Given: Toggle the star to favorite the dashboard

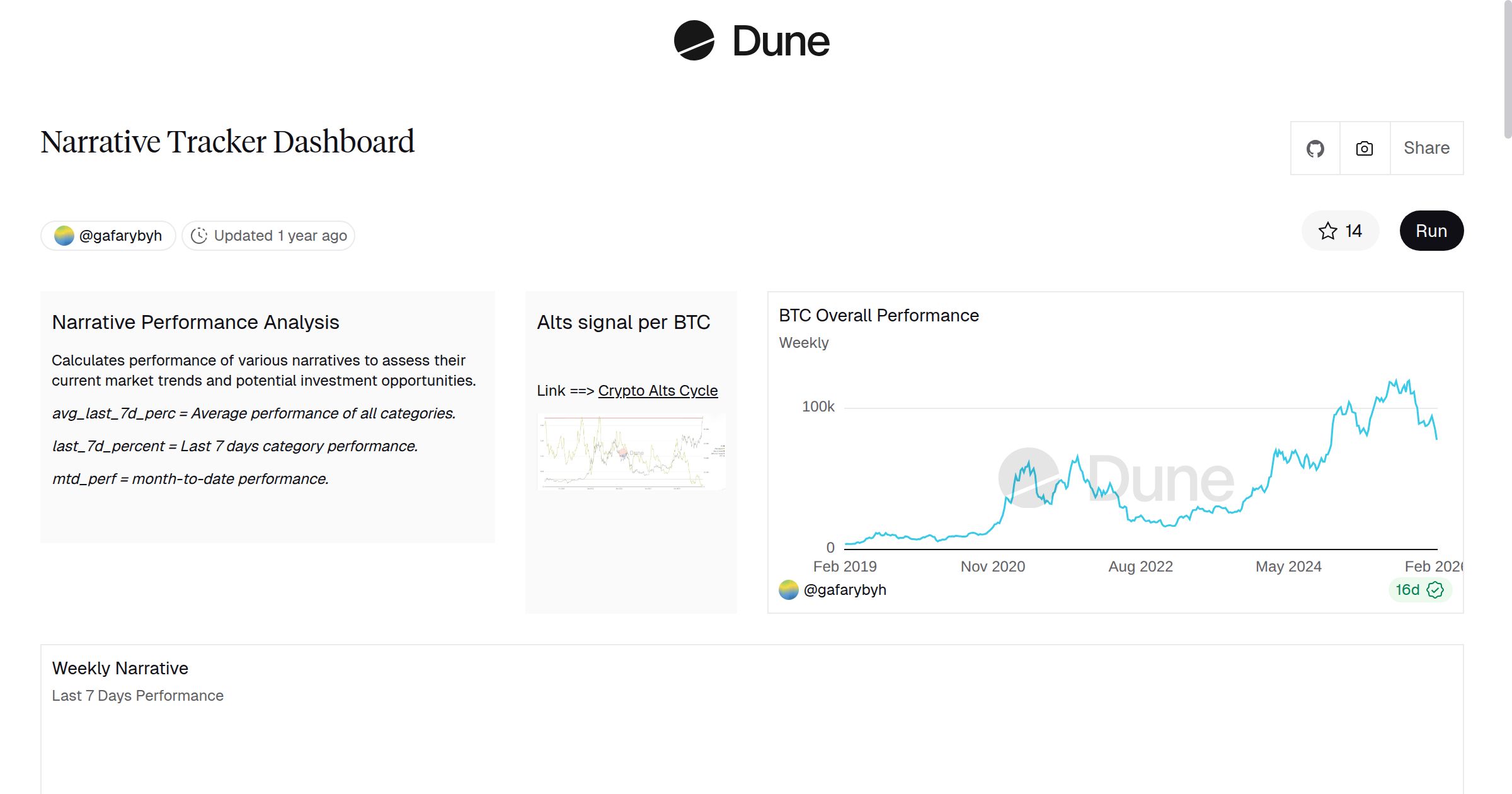Looking at the screenshot, I should (1327, 231).
